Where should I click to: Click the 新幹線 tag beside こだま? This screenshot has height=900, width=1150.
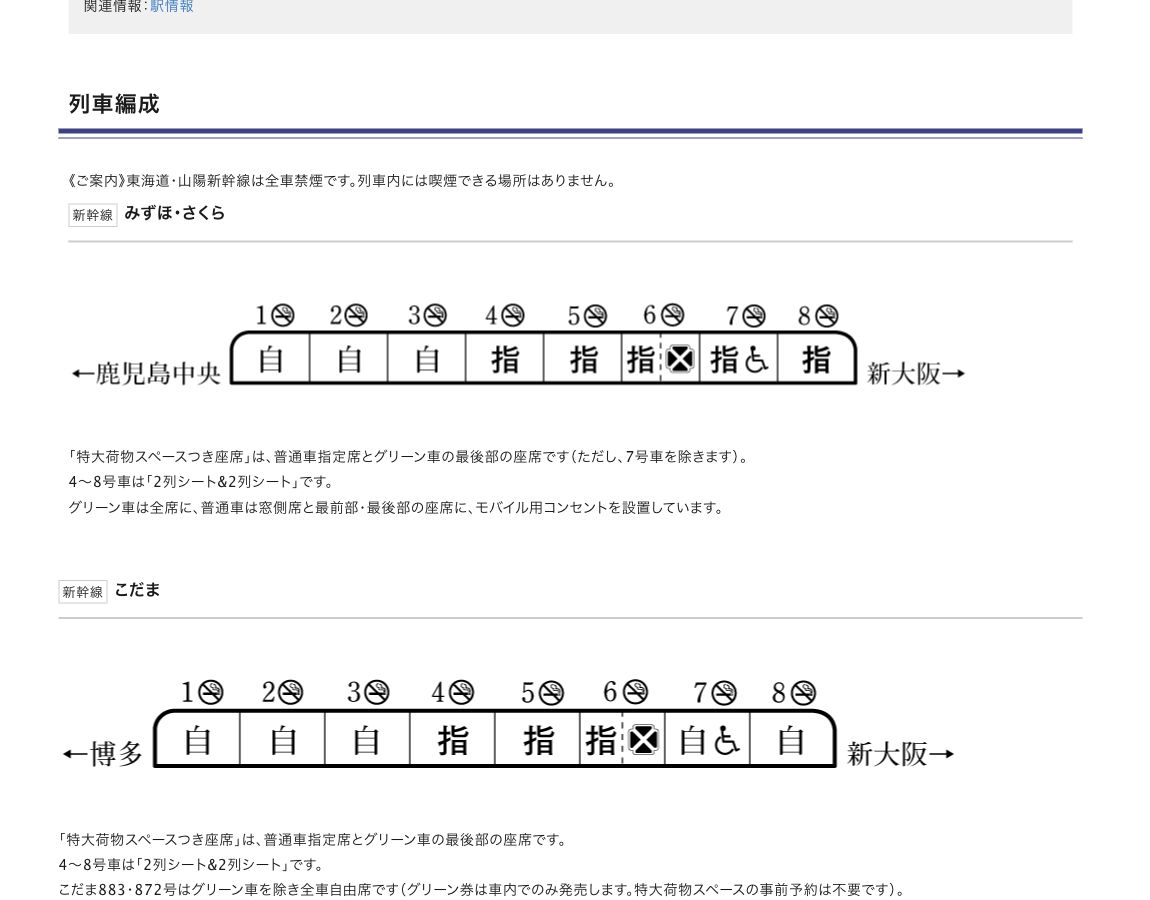pyautogui.click(x=83, y=592)
